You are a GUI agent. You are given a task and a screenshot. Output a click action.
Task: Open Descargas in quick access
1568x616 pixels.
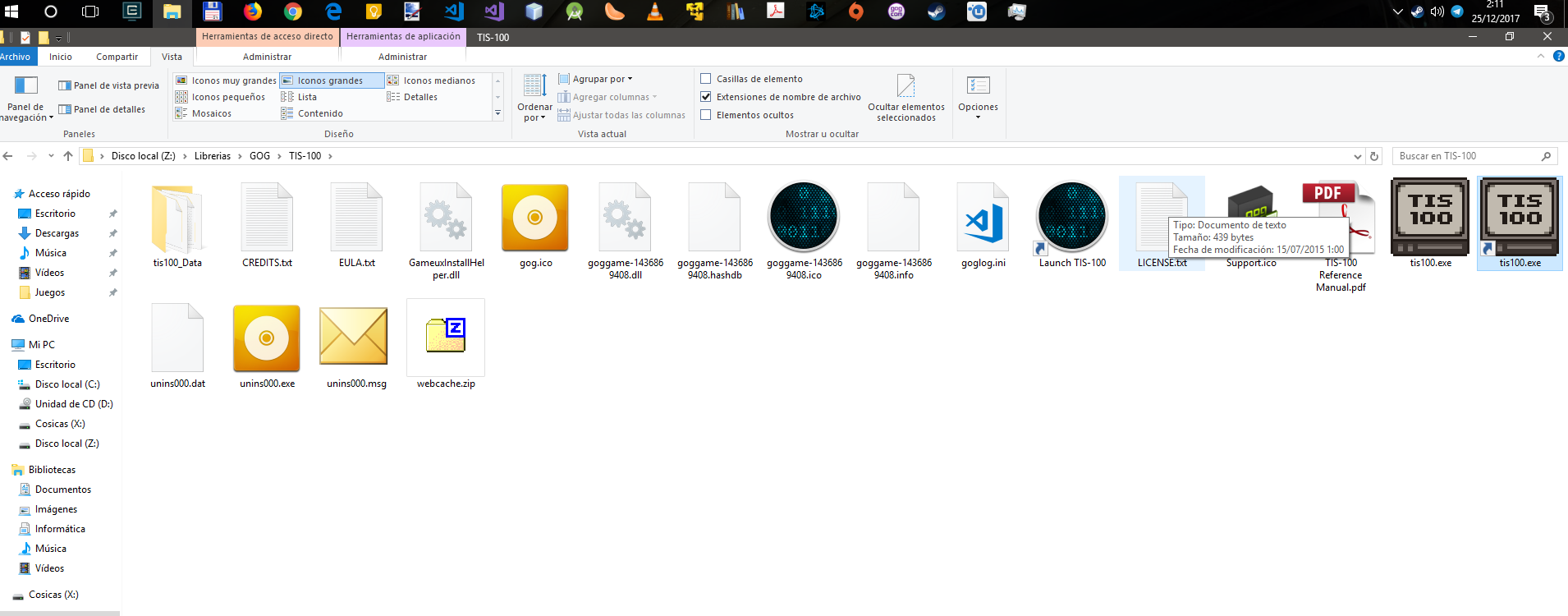57,233
